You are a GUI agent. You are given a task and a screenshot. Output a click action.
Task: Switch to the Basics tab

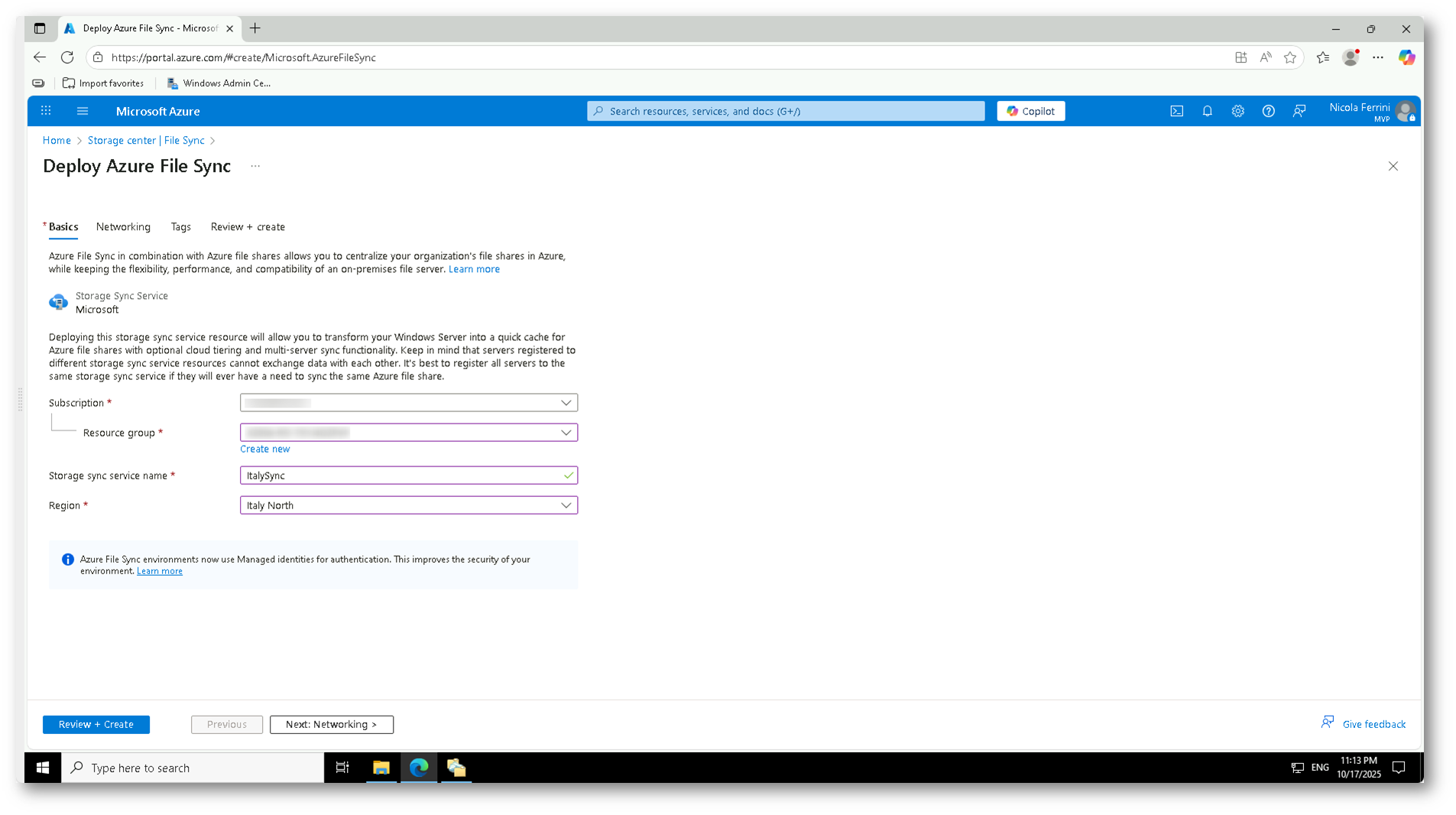[x=63, y=227]
